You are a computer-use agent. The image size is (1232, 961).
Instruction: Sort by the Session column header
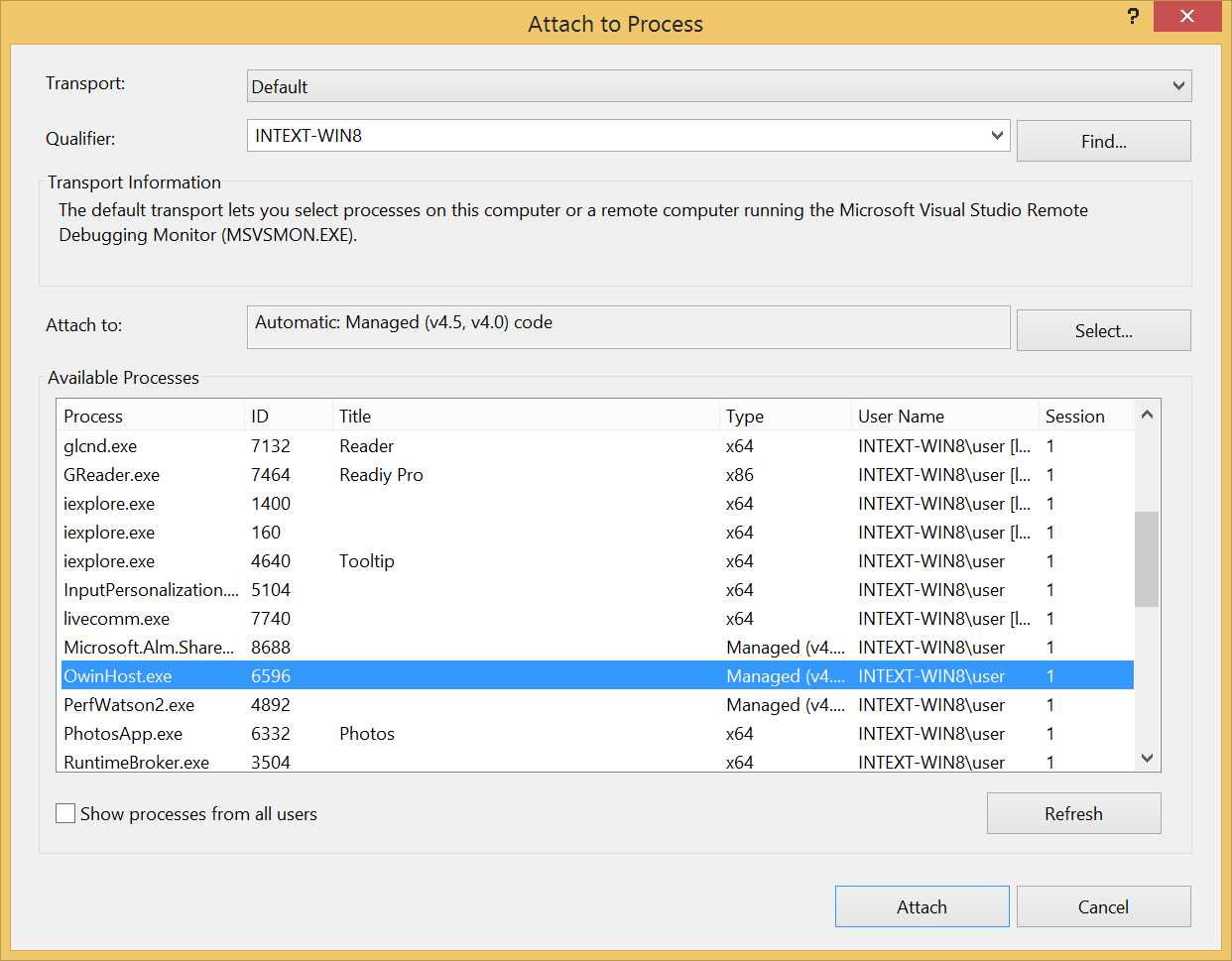pos(1085,416)
